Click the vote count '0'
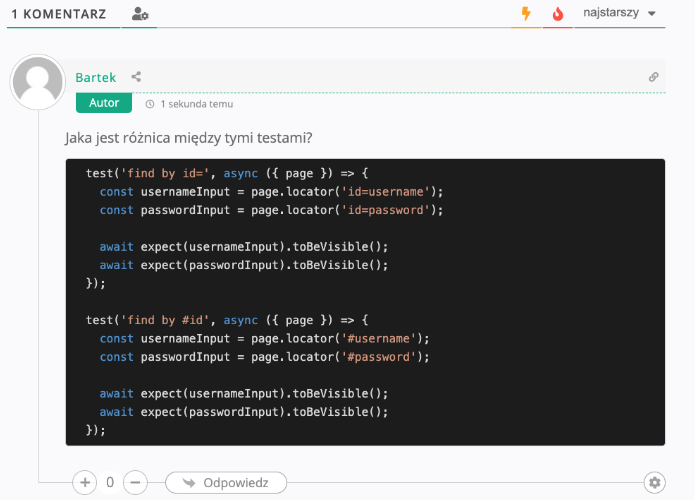The image size is (695, 500). pos(110,482)
